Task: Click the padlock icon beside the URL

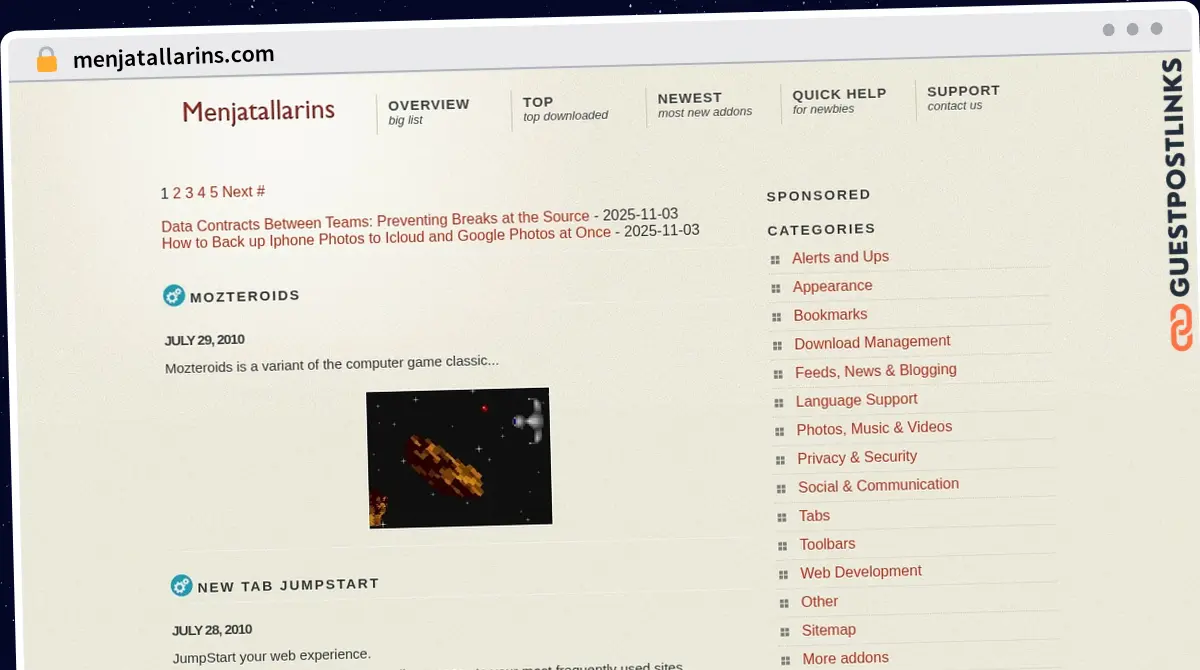Action: point(46,60)
